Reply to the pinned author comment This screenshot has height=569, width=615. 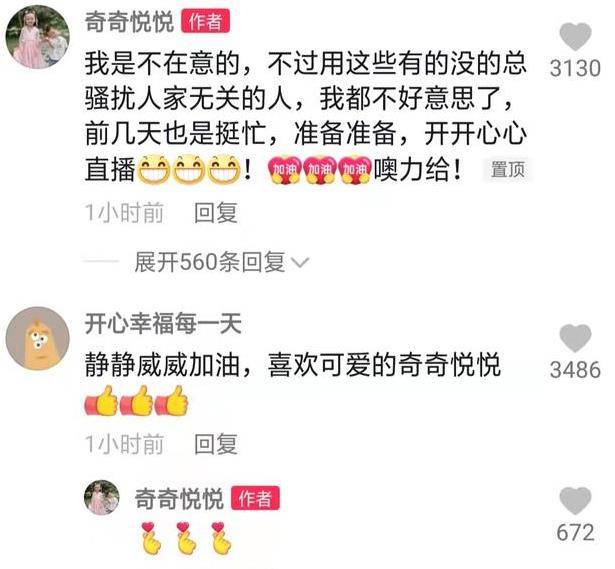[216, 213]
